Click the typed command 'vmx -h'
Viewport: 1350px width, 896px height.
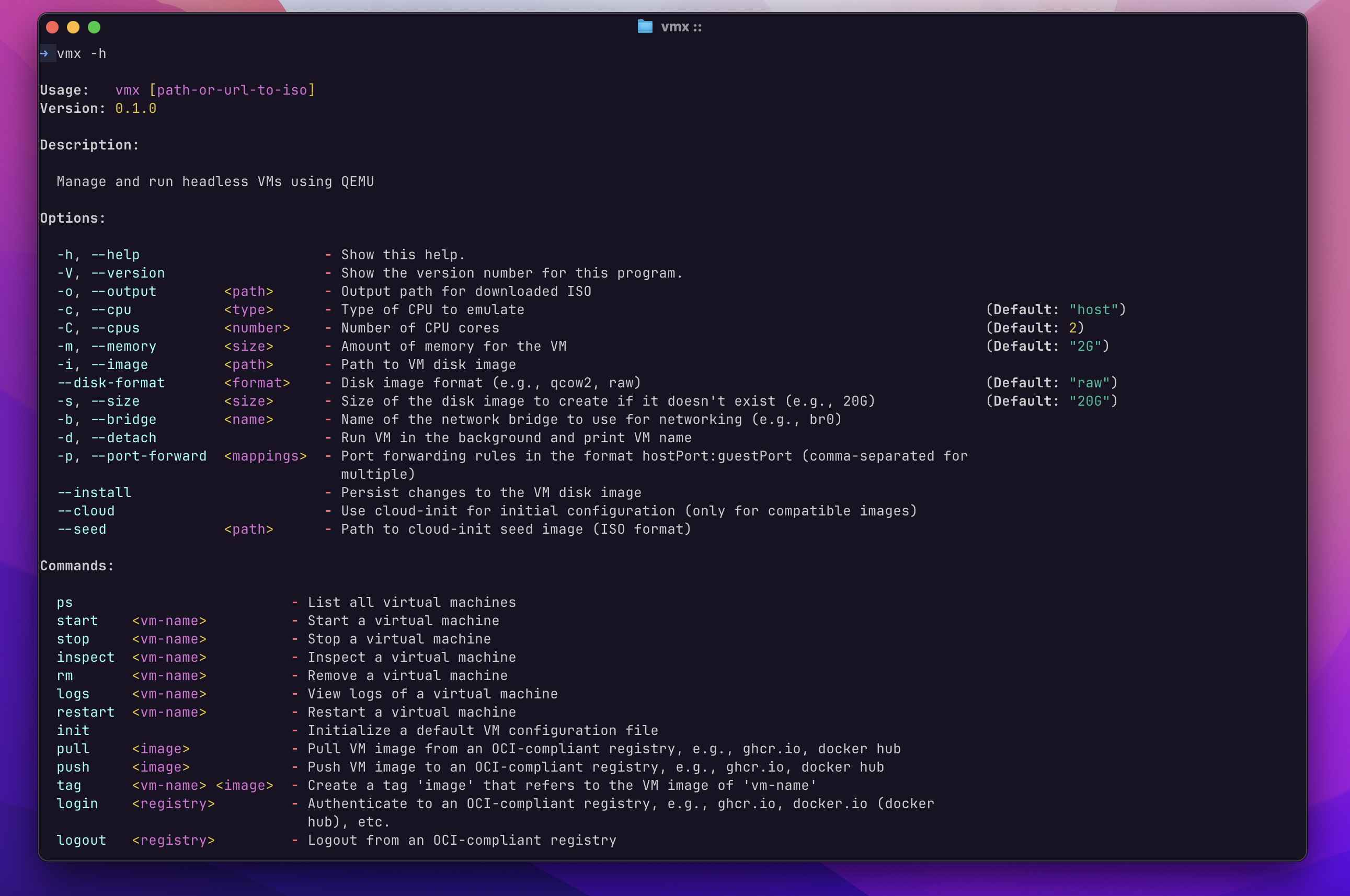point(82,54)
